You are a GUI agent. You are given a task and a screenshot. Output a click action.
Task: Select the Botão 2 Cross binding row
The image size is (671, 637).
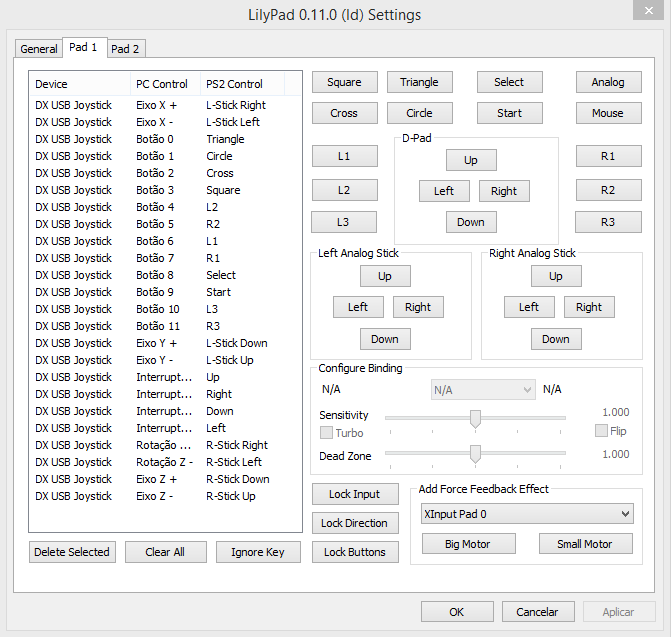[x=165, y=173]
